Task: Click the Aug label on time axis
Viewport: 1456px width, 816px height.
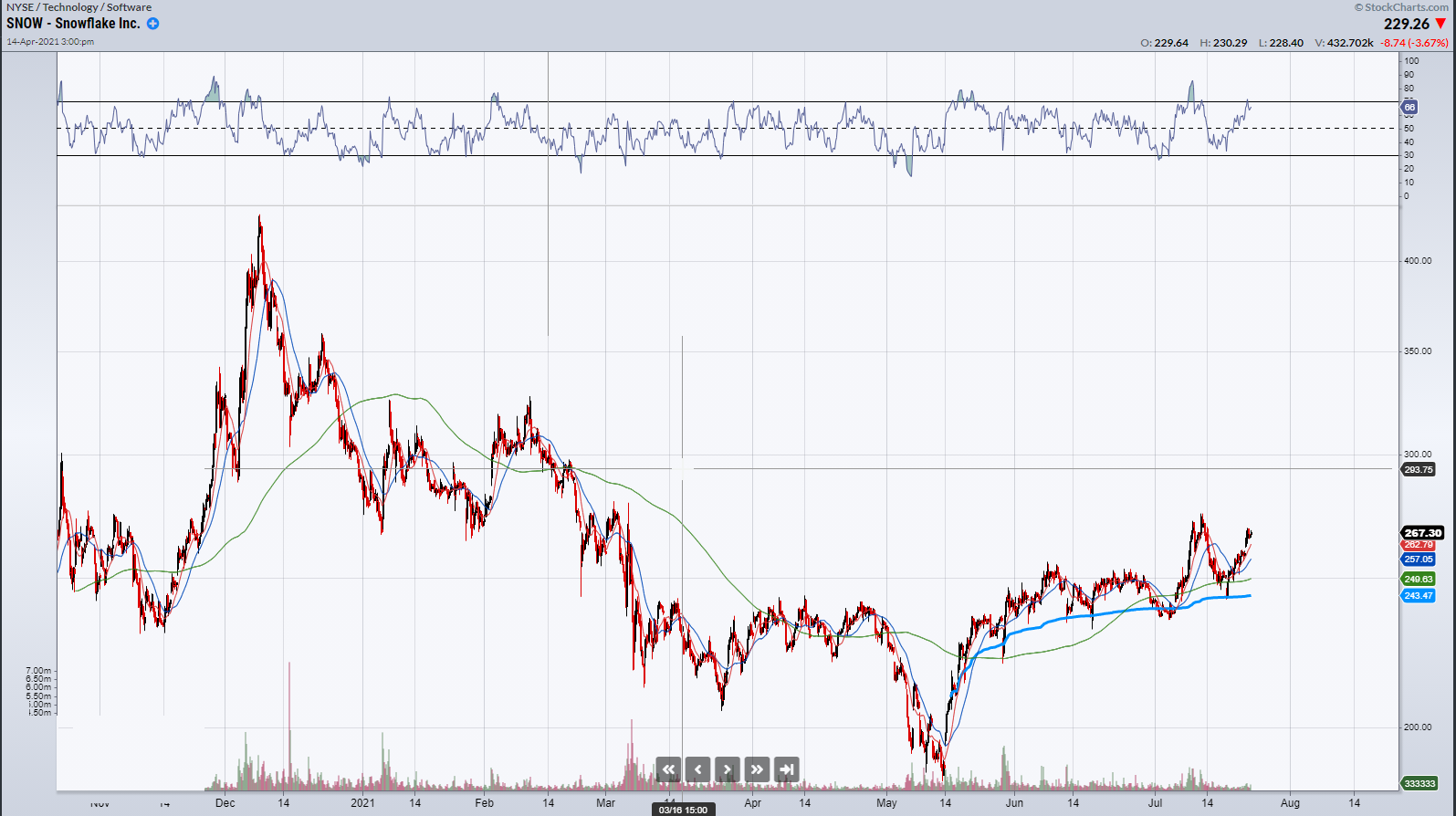Action: pos(1290,803)
